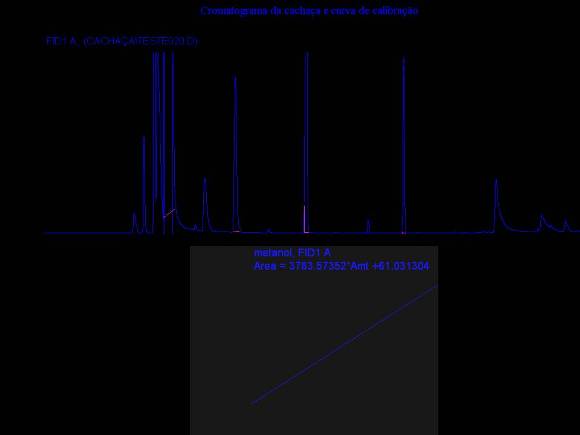Select the FID1 A chromatogram file label
580x435 pixels.
pyautogui.click(x=122, y=41)
